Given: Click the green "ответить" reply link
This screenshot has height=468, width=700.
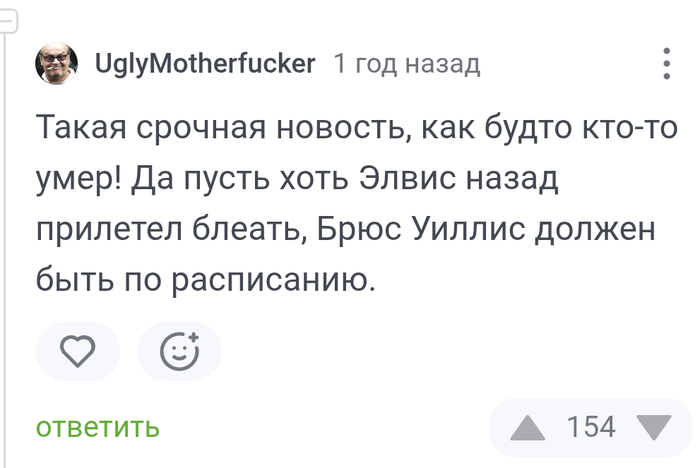Looking at the screenshot, I should click(97, 428).
